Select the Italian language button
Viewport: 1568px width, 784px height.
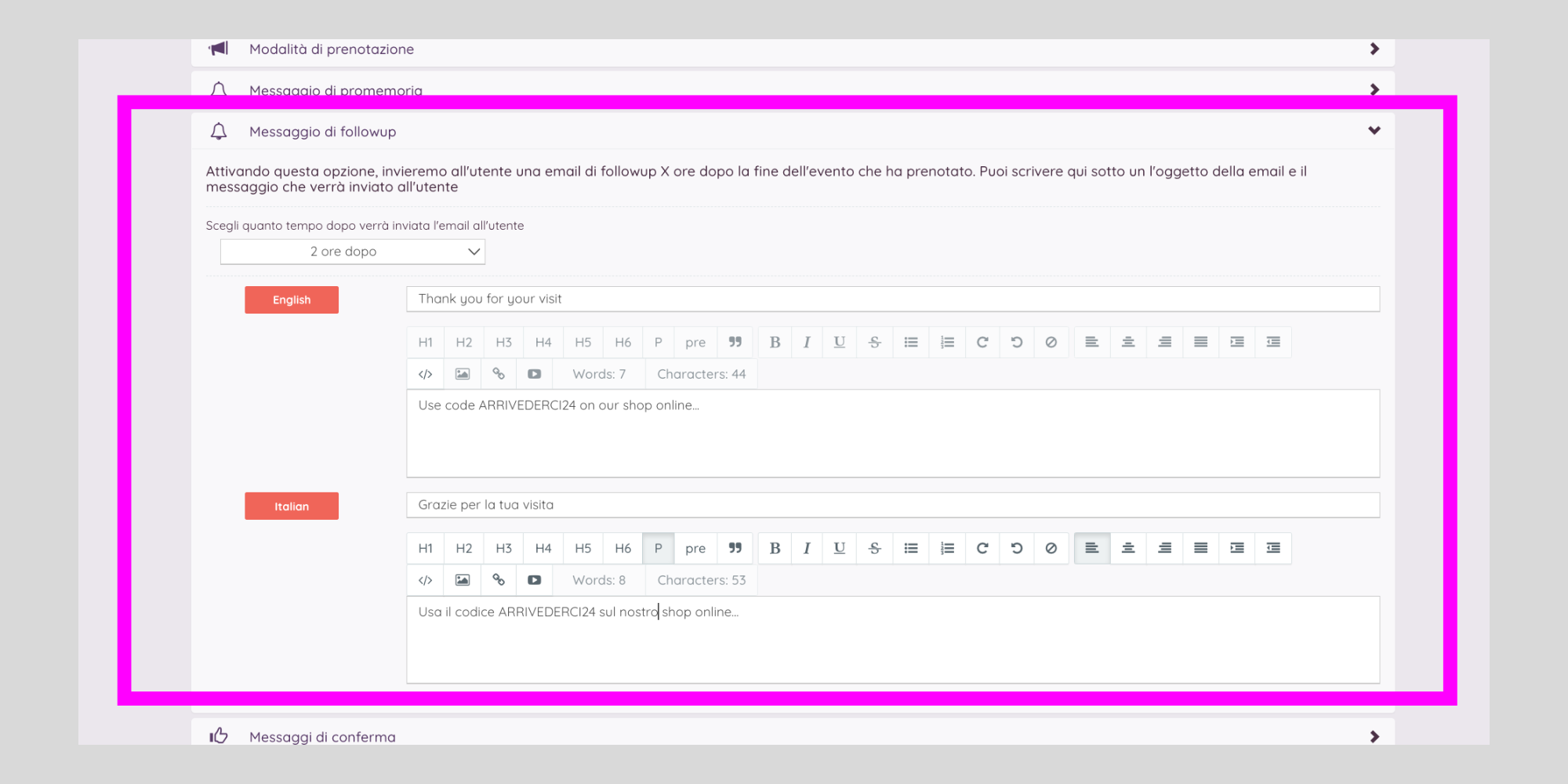tap(292, 506)
